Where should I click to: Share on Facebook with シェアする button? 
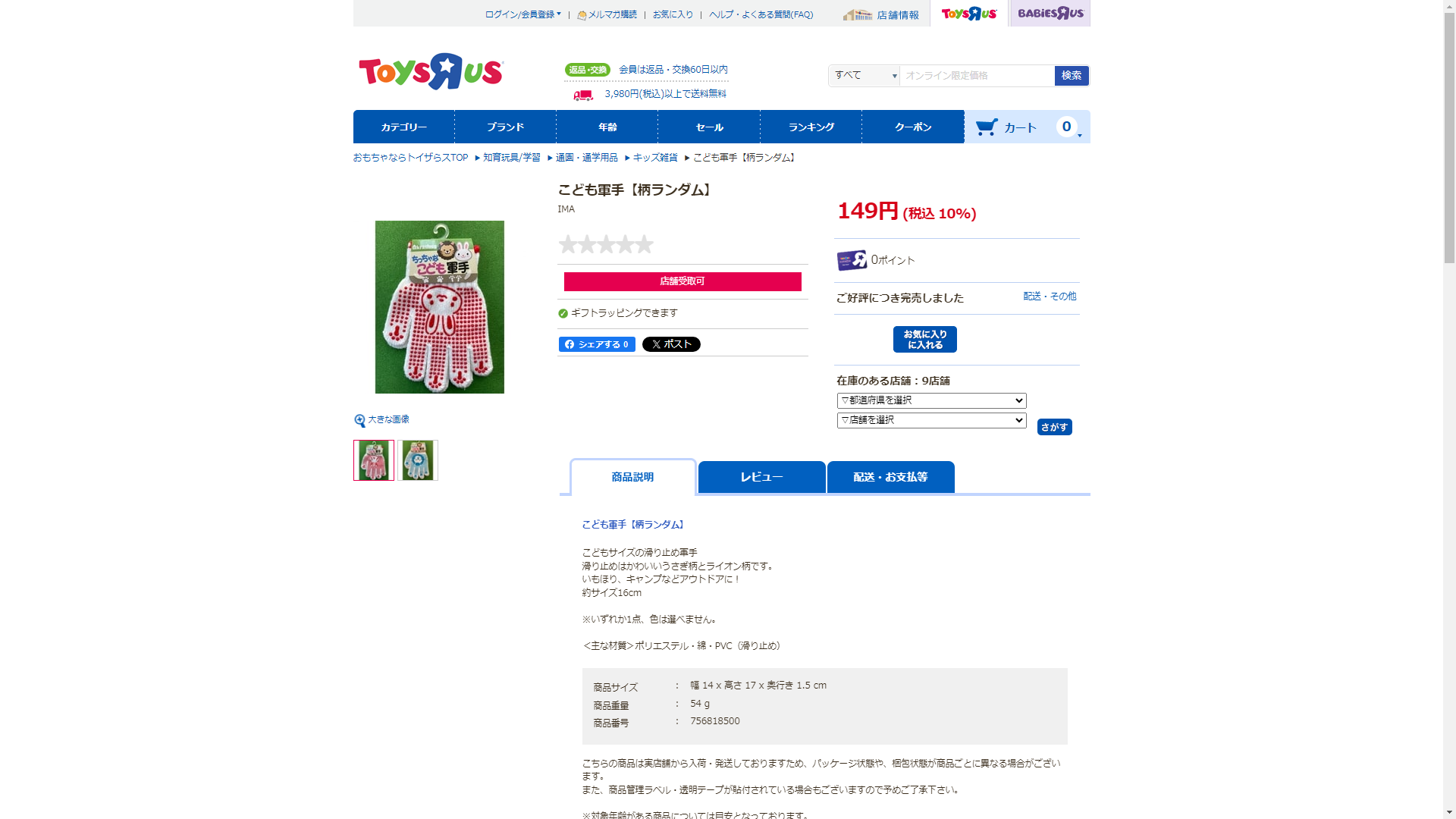pos(597,344)
